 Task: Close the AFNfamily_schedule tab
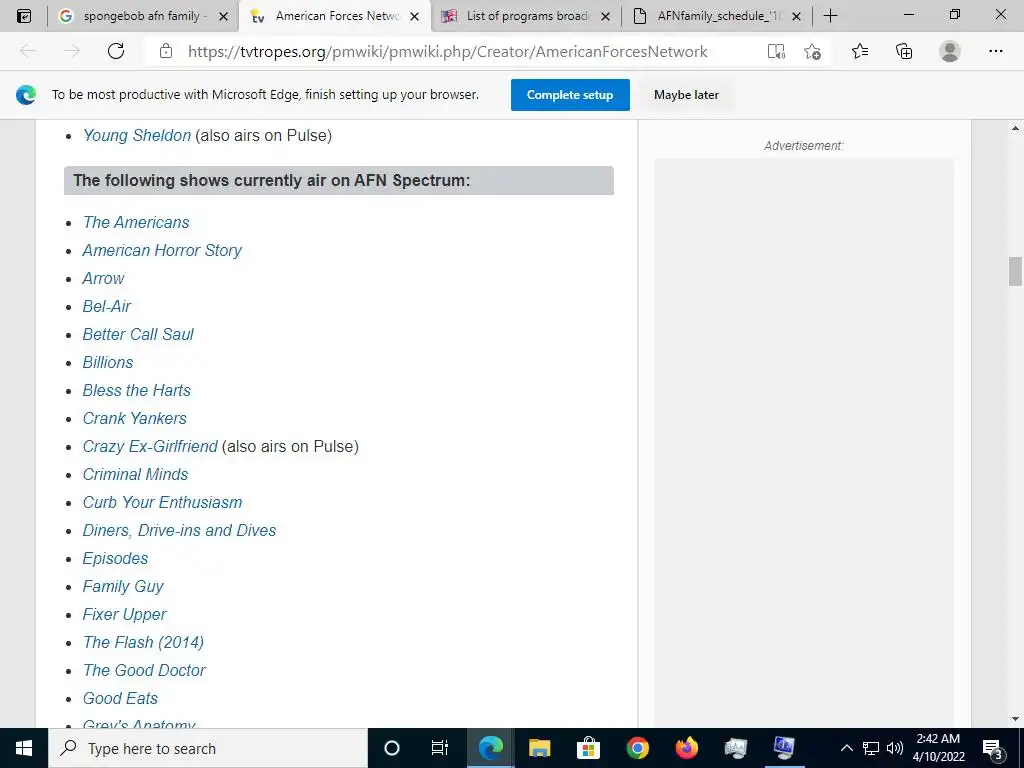(x=796, y=16)
